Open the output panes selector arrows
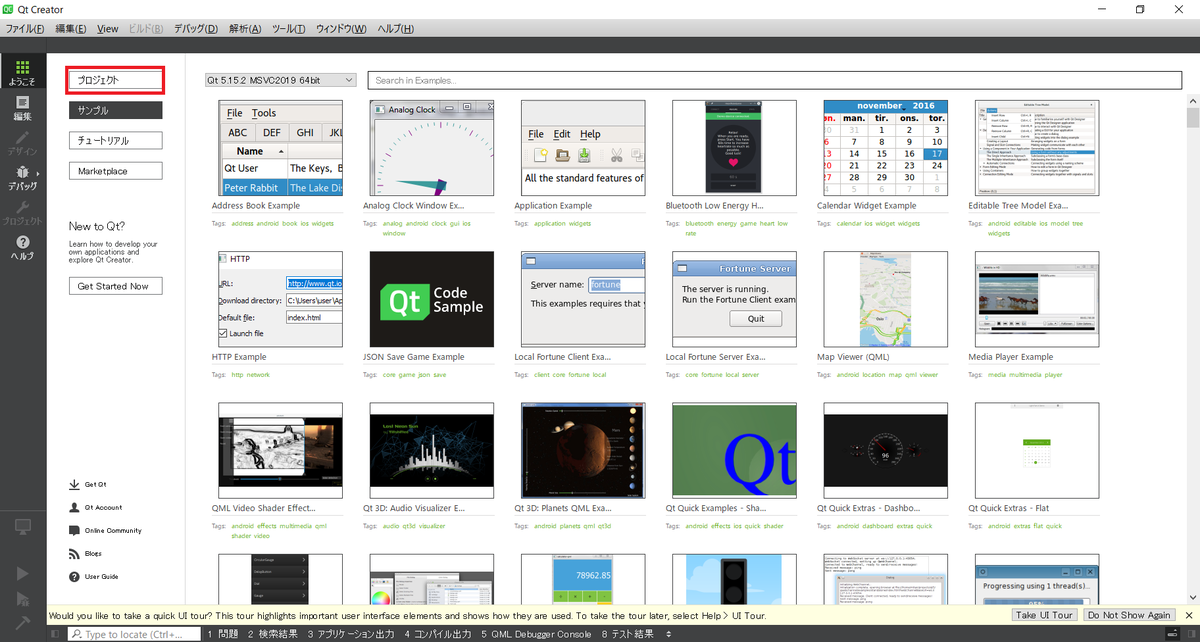The height and width of the screenshot is (642, 1200). tap(668, 634)
